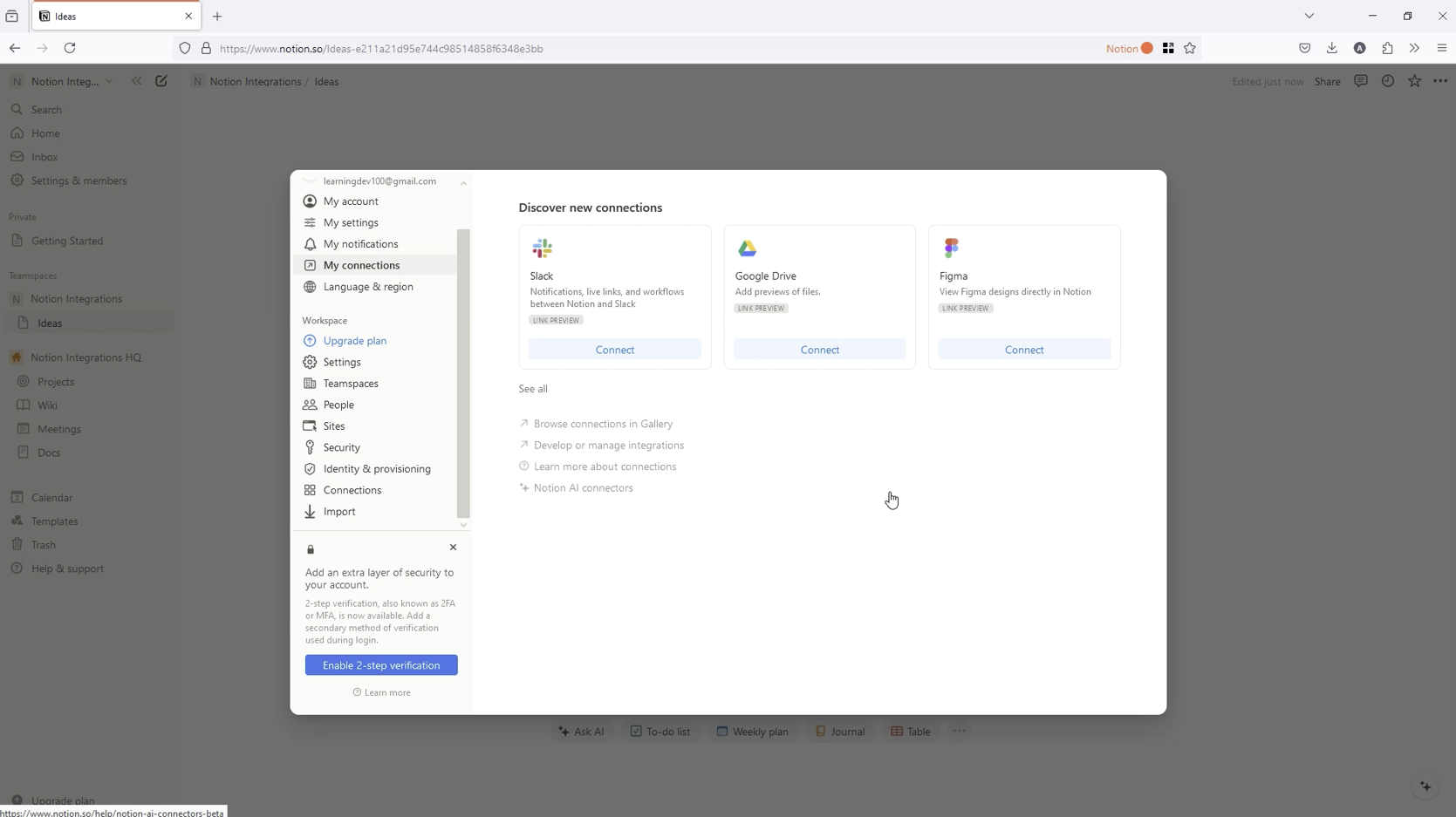Enable 2-step verification
Viewport: 1456px width, 817px height.
(x=381, y=665)
